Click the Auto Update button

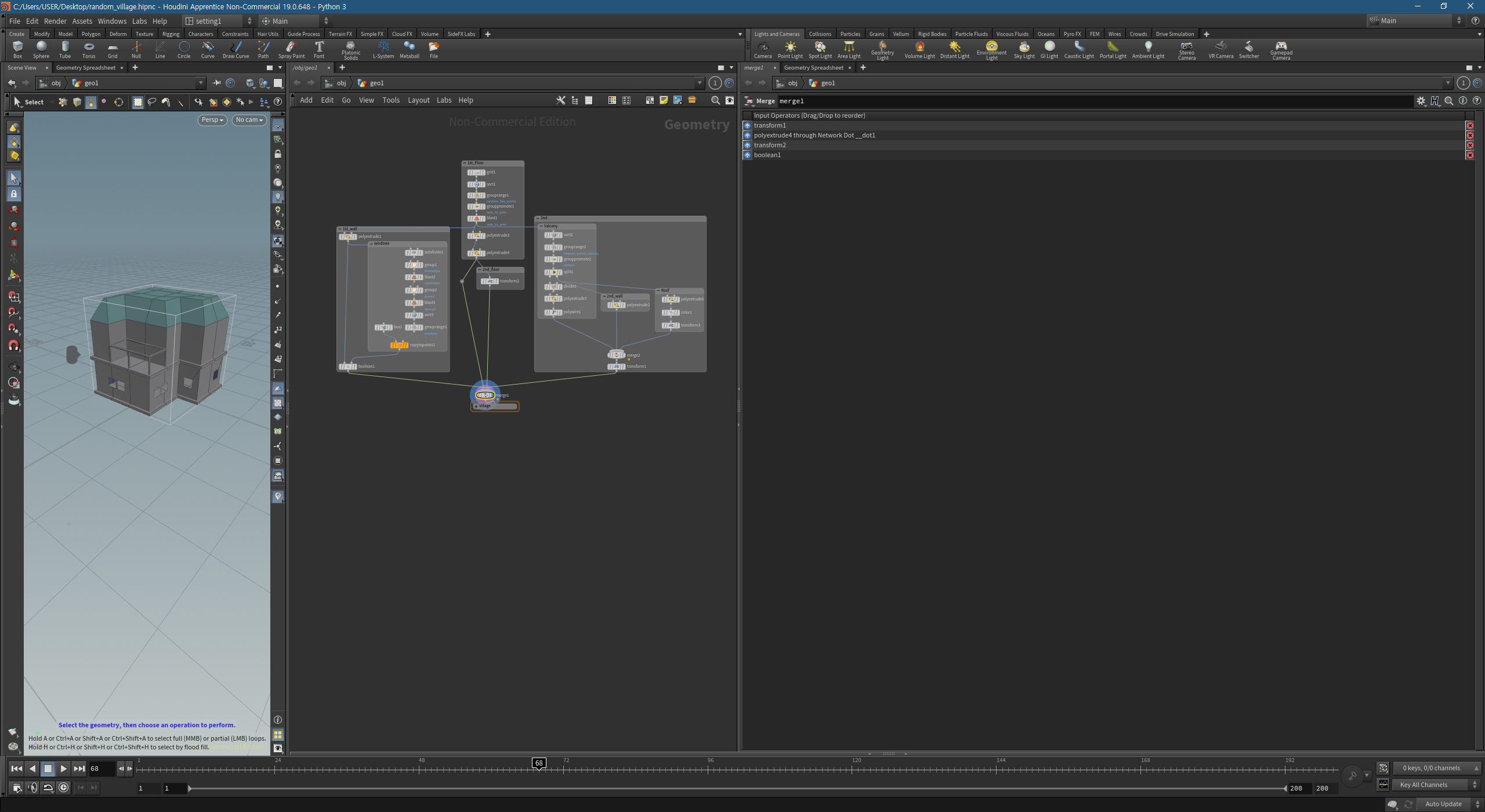coord(1443,804)
